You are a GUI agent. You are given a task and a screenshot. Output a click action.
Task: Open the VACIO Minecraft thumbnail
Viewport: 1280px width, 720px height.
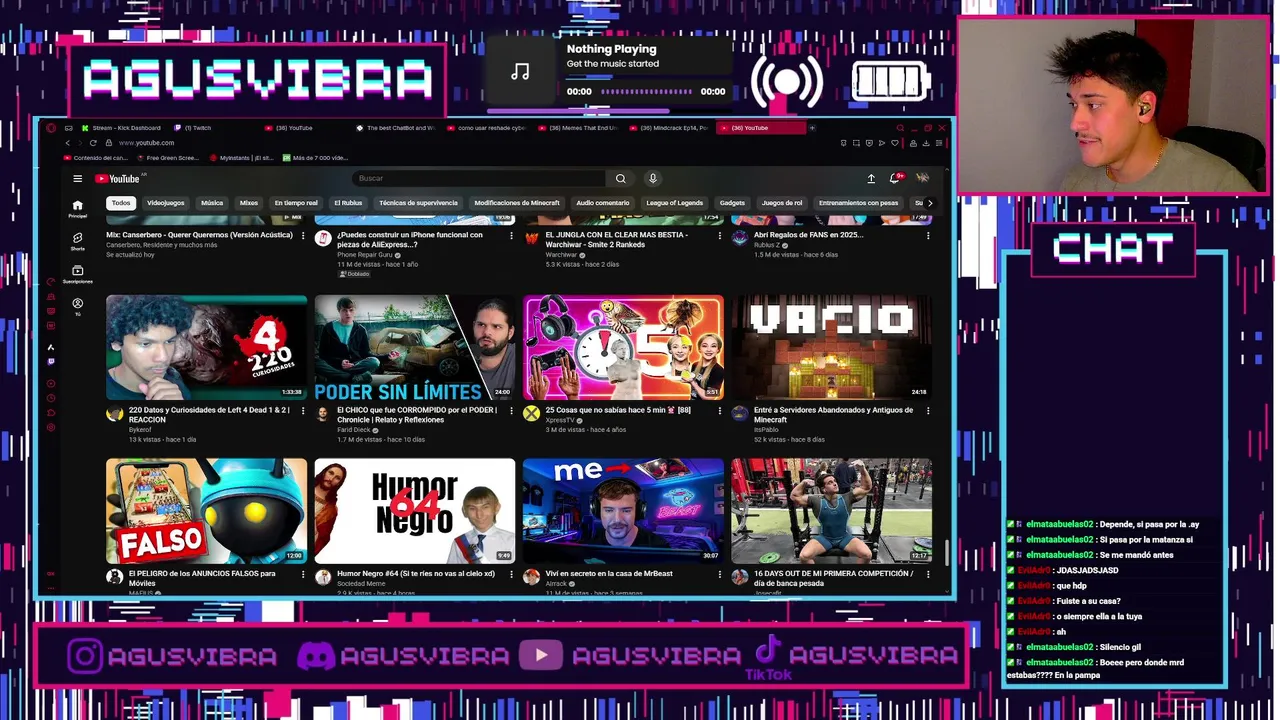831,347
